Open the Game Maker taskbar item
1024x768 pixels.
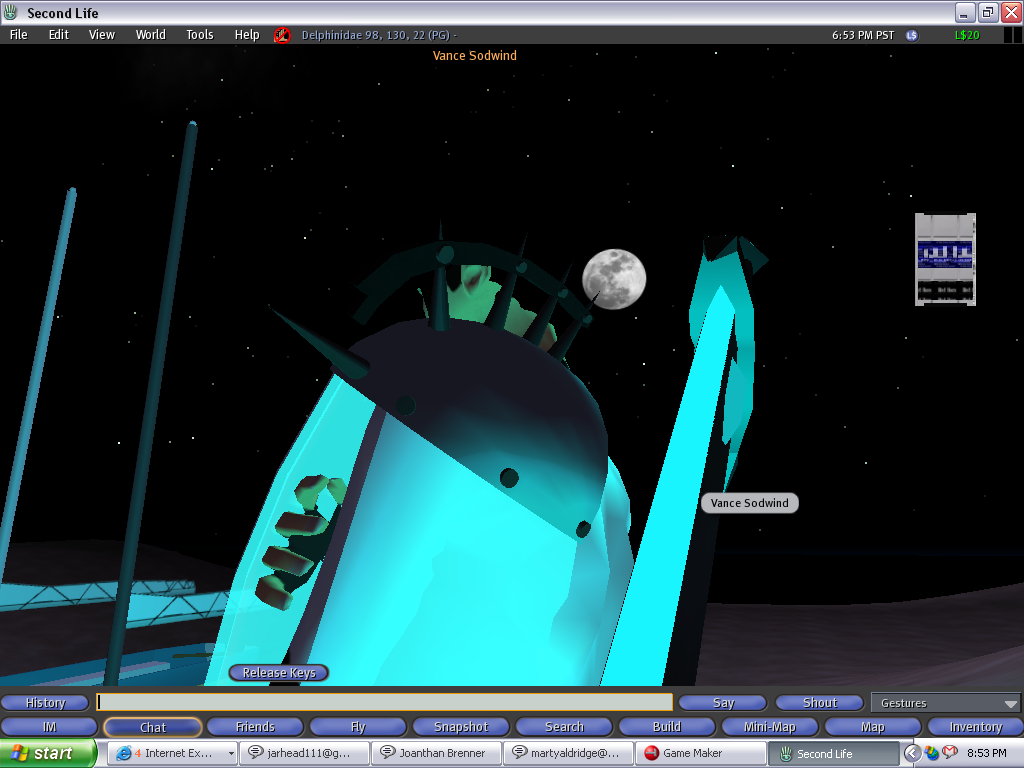(x=700, y=753)
